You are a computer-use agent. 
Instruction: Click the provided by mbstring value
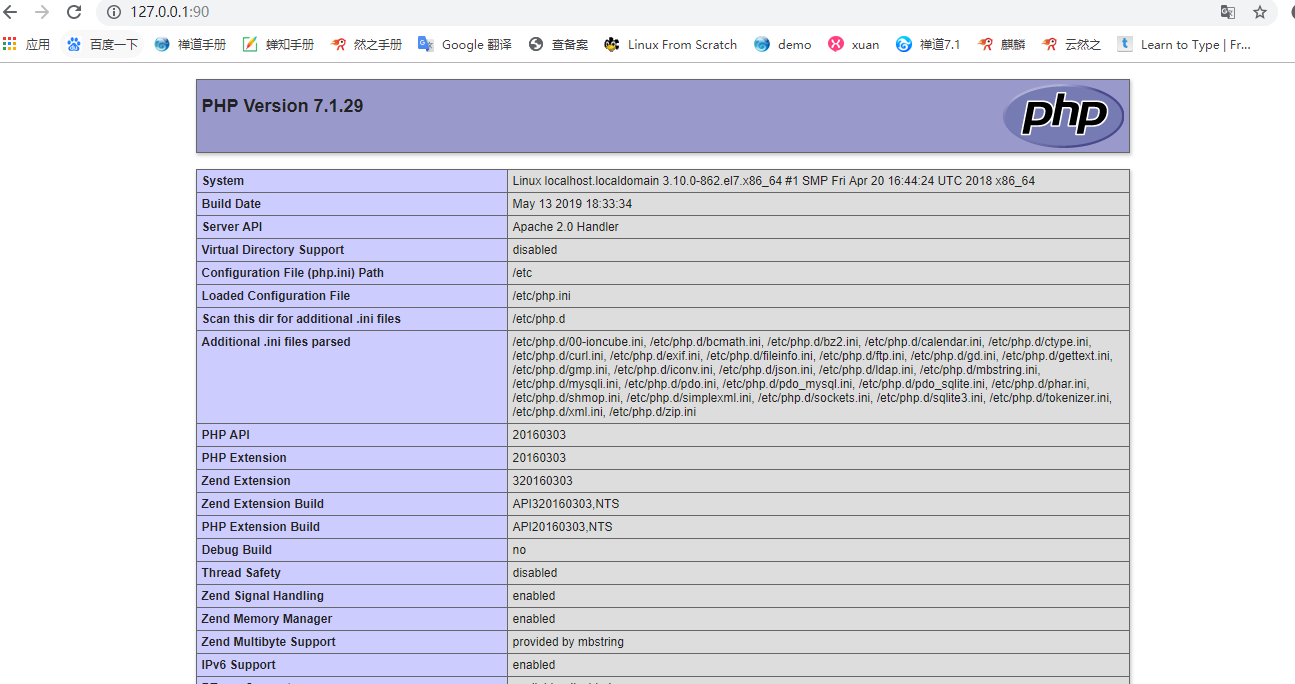pos(568,642)
